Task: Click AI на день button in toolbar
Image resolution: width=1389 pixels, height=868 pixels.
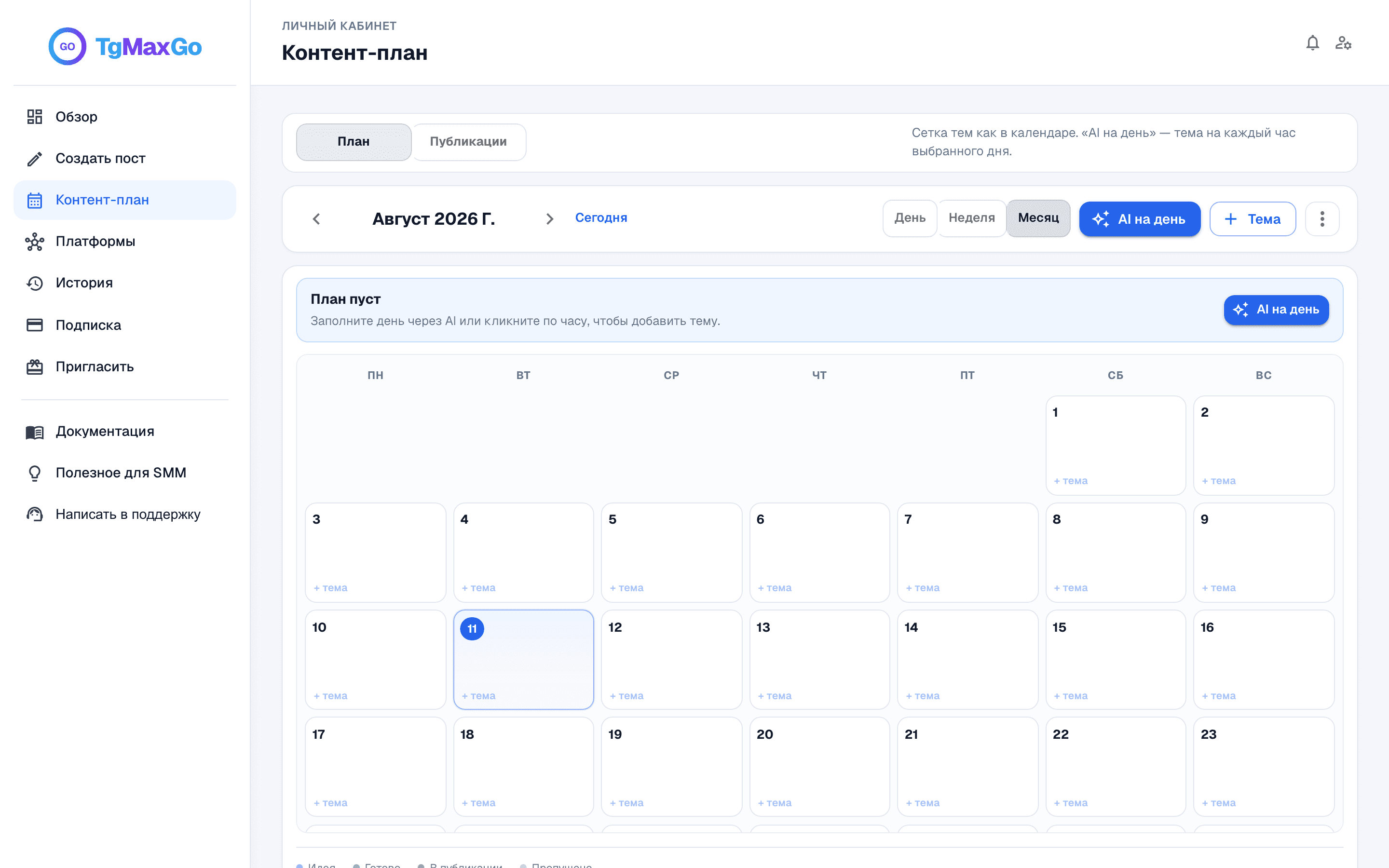Action: pyautogui.click(x=1139, y=219)
